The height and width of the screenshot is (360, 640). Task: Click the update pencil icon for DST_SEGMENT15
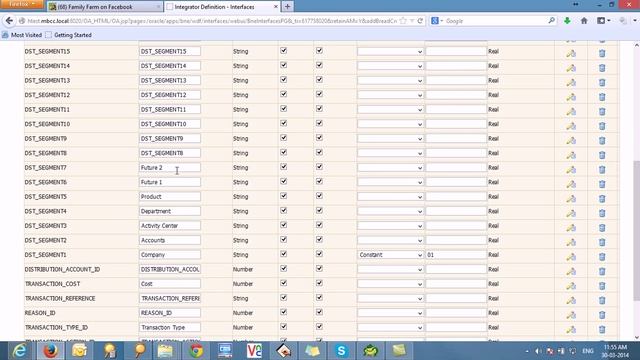coord(571,53)
